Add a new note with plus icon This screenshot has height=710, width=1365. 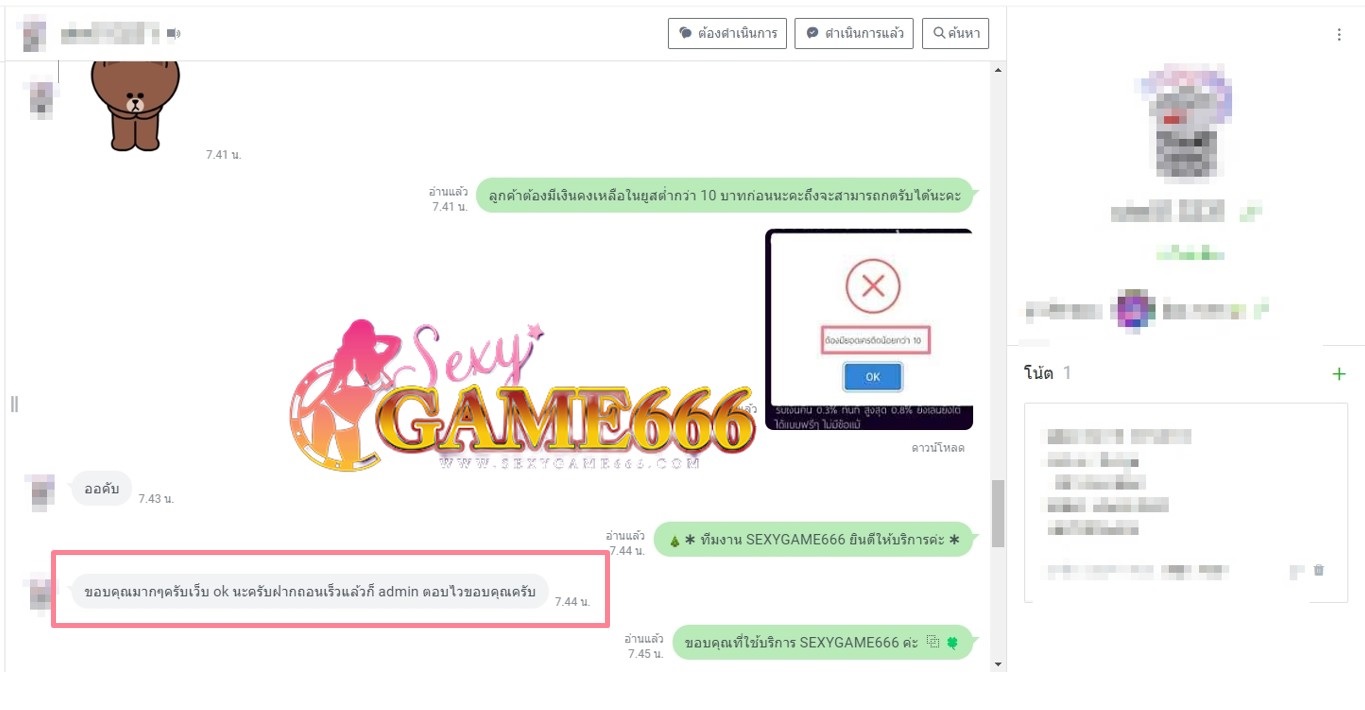pyautogui.click(x=1339, y=374)
